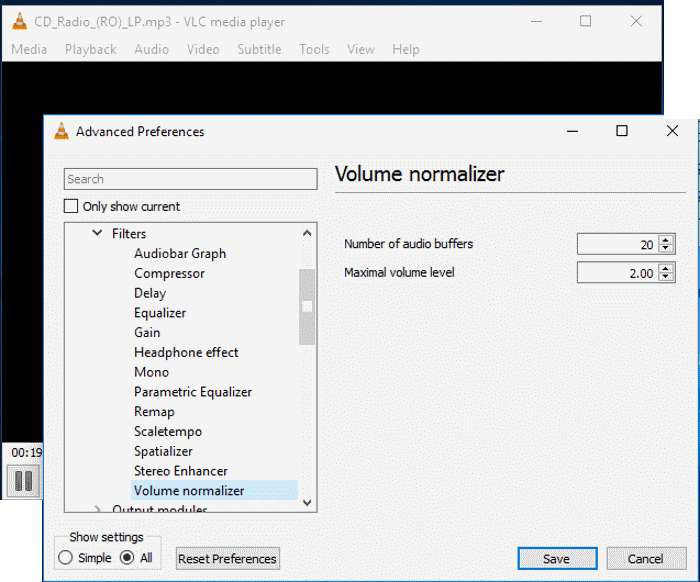700x582 pixels.
Task: Select Delay filter
Action: click(150, 293)
